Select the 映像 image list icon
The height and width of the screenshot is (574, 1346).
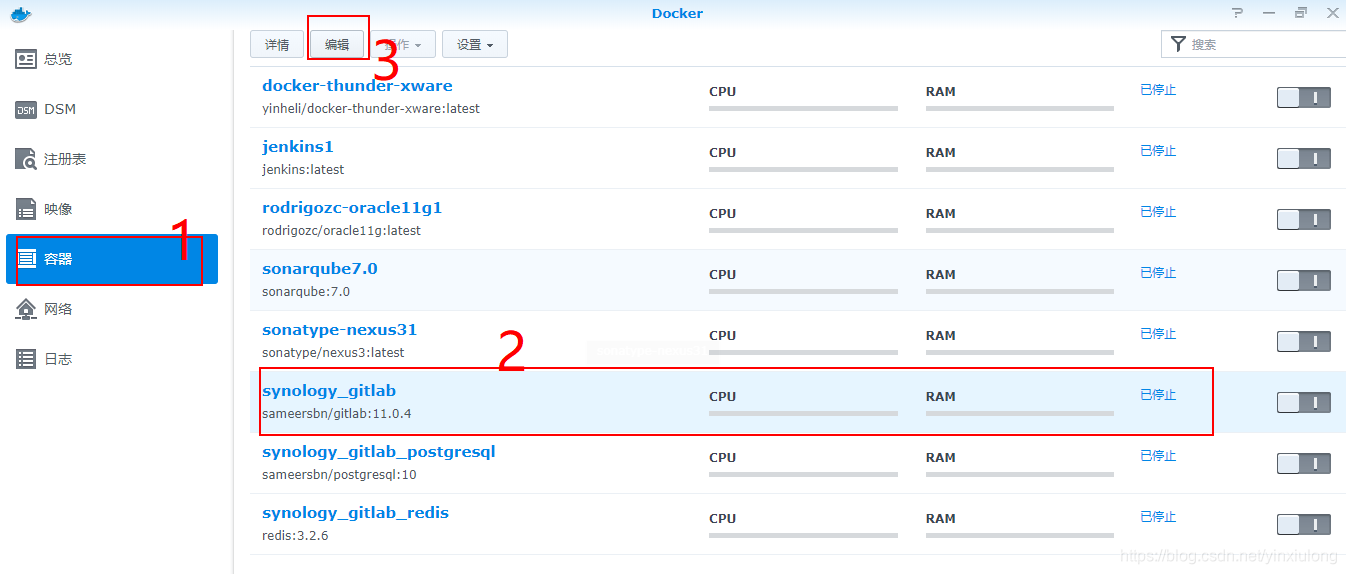(x=26, y=209)
